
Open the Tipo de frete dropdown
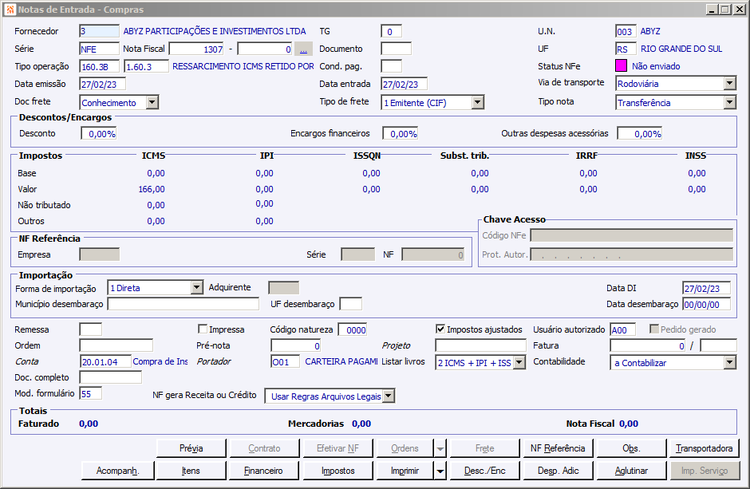477,102
